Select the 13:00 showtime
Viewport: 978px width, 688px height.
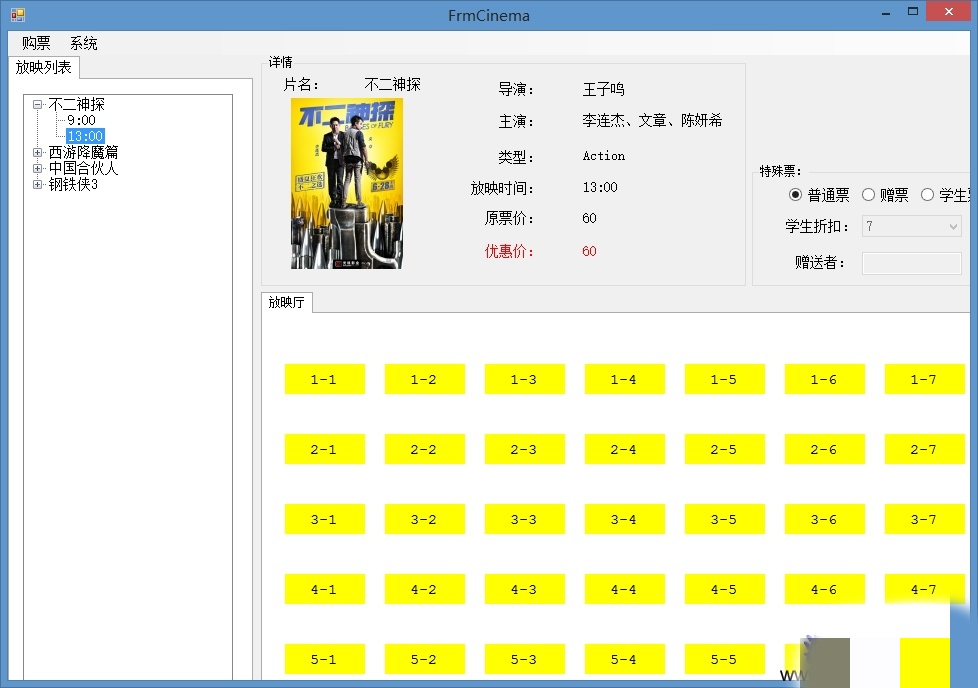click(85, 136)
